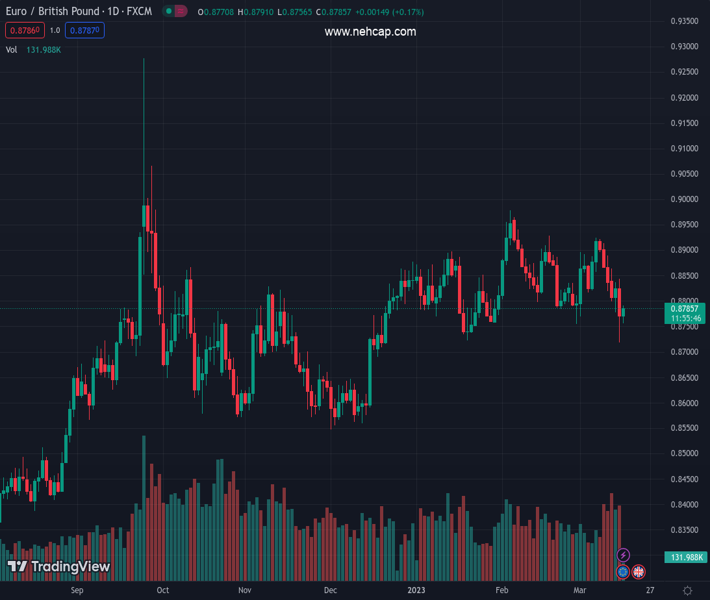Viewport: 710px width, 600px height.
Task: Click the 0.91500 price axis label
Action: click(685, 123)
